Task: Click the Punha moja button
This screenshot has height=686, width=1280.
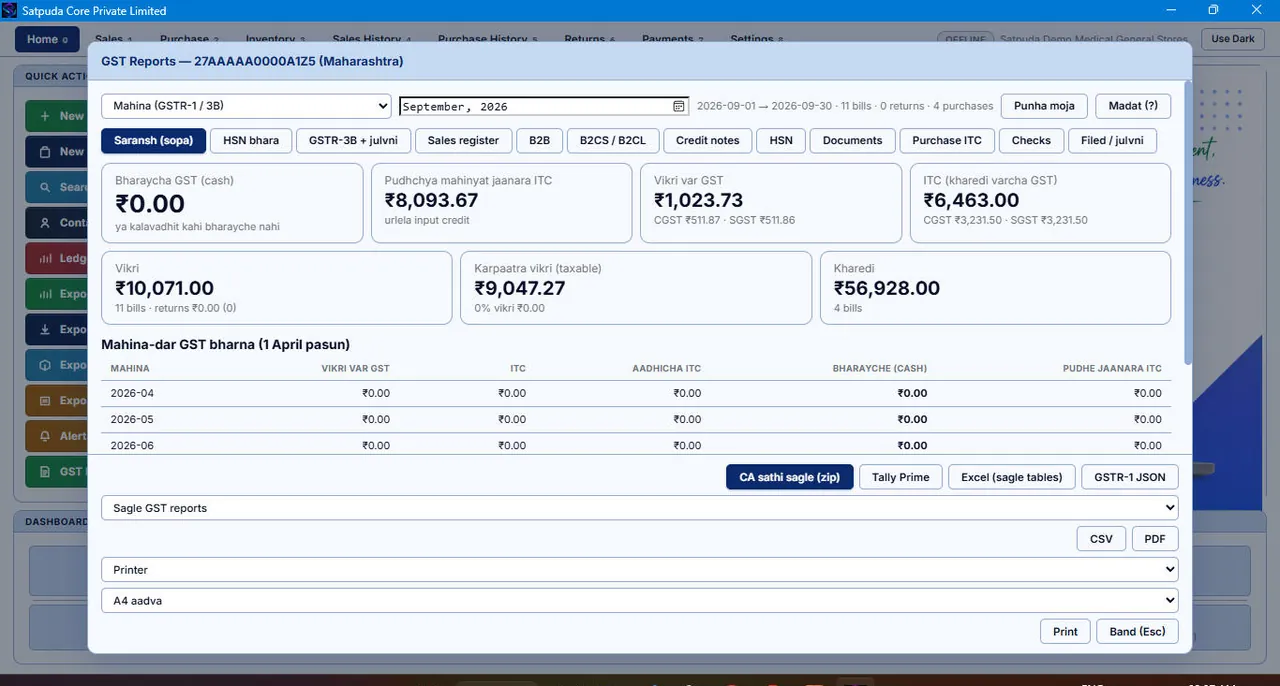Action: coord(1044,106)
